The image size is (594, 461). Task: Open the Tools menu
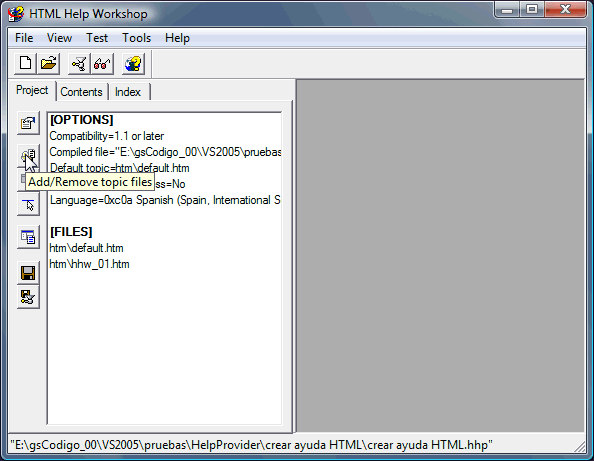point(136,38)
